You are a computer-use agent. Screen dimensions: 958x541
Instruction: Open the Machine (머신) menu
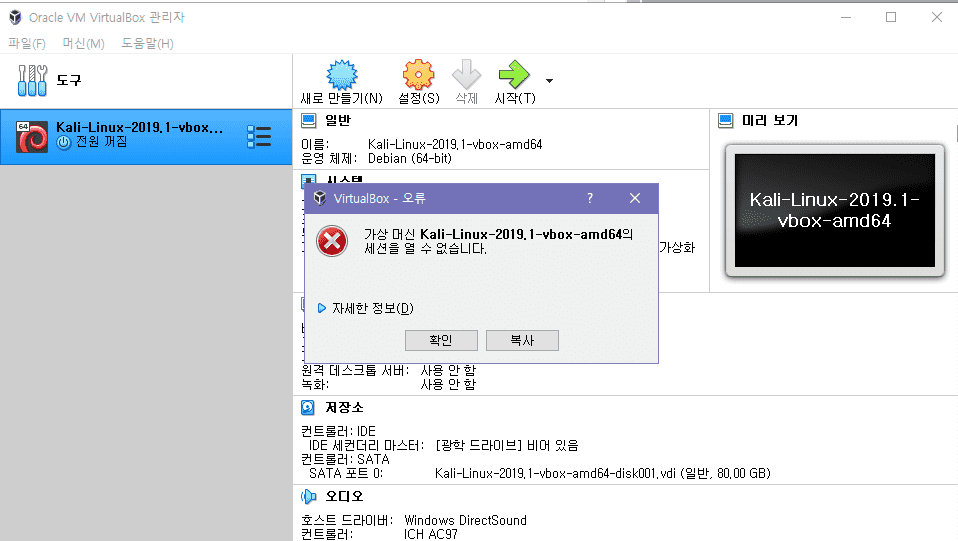[84, 43]
